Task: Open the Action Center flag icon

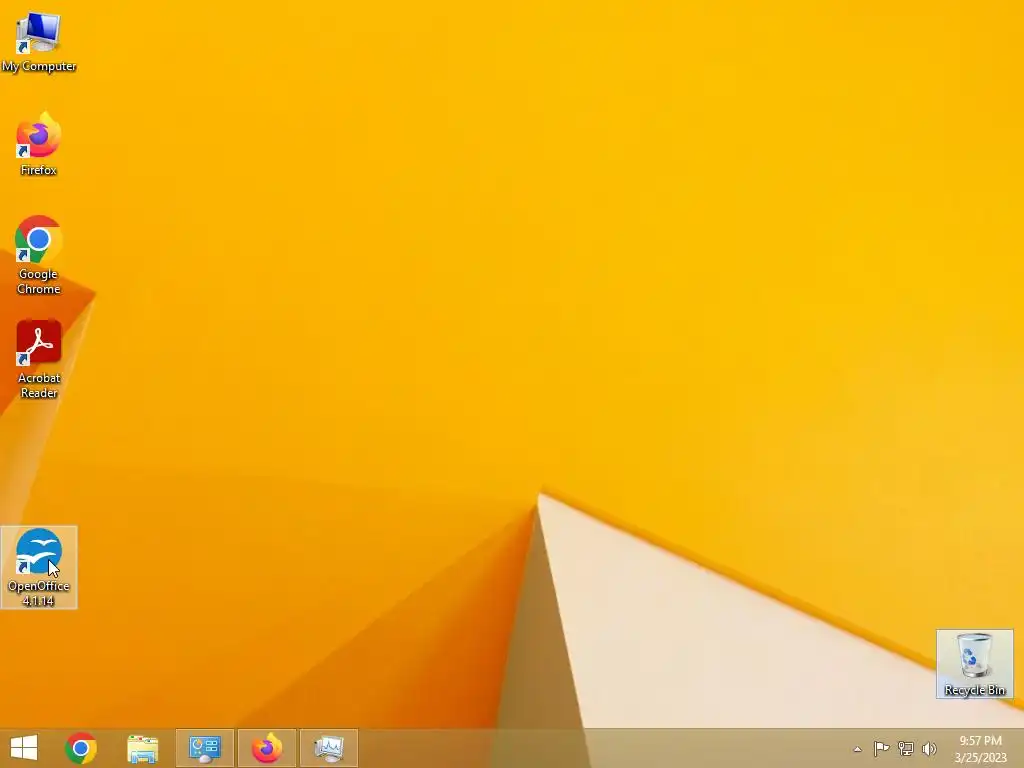Action: [881, 748]
